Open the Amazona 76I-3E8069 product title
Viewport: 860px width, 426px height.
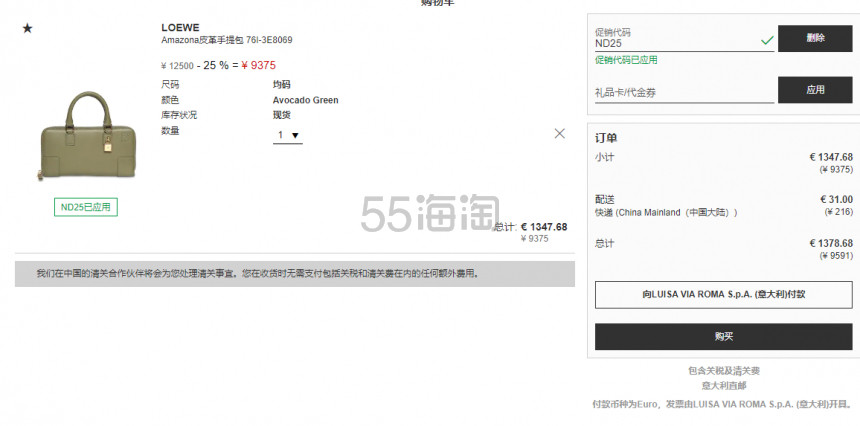(227, 40)
